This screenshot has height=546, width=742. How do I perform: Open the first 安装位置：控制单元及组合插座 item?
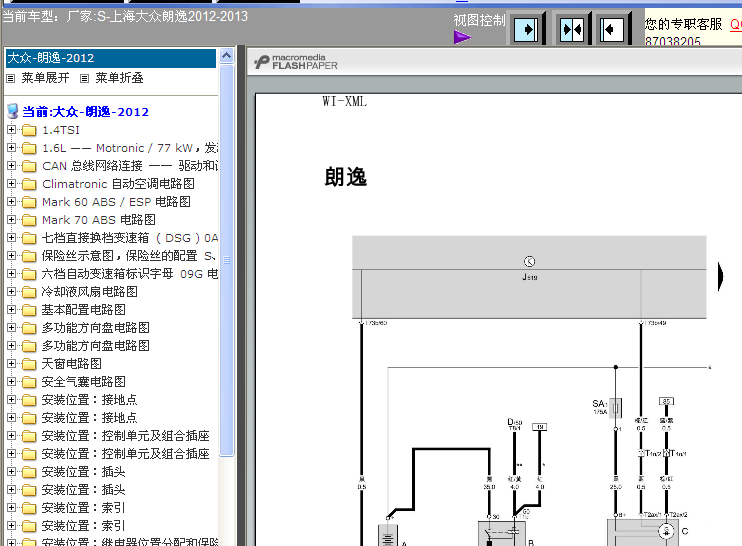point(125,436)
